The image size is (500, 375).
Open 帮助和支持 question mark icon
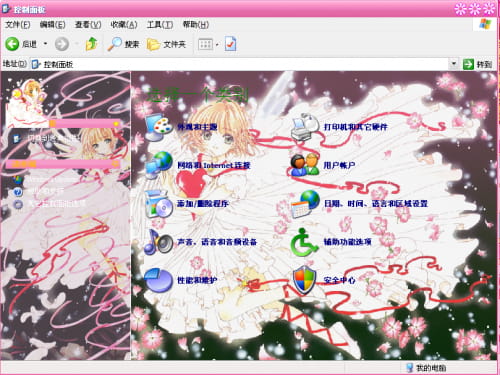[x=17, y=192]
